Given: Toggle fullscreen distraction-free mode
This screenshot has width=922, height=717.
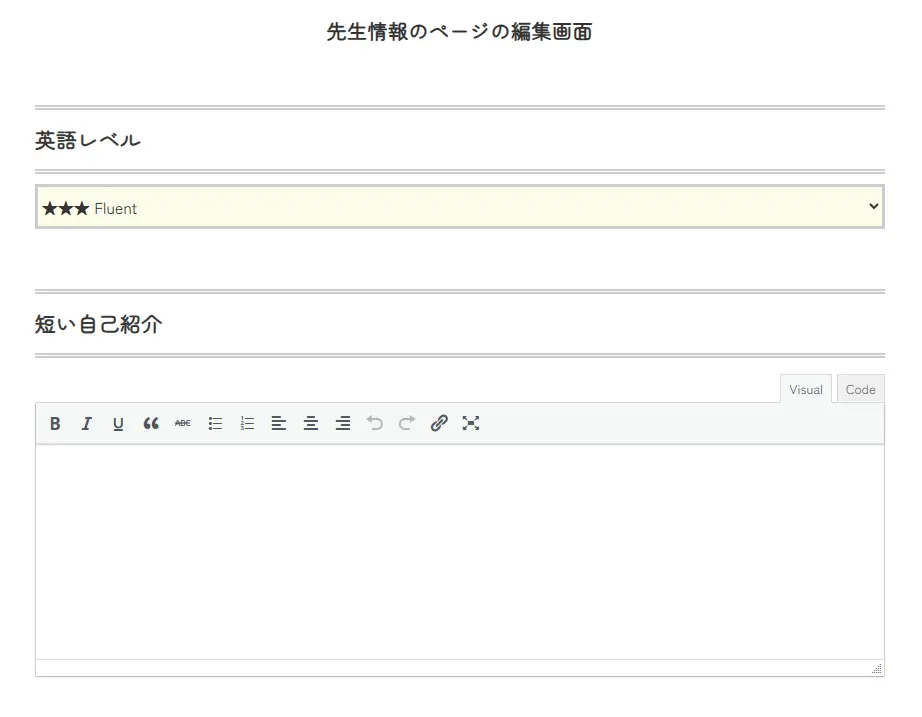Looking at the screenshot, I should [470, 423].
